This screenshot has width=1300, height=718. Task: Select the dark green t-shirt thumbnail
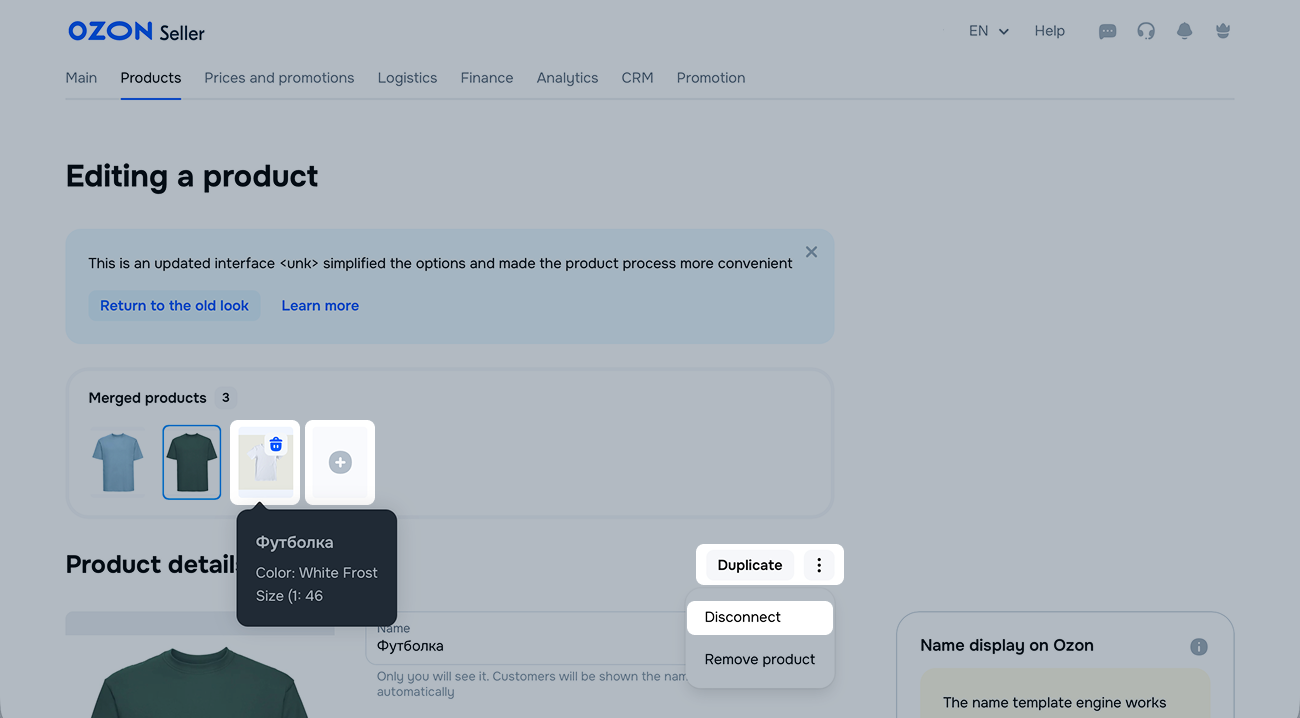[192, 462]
